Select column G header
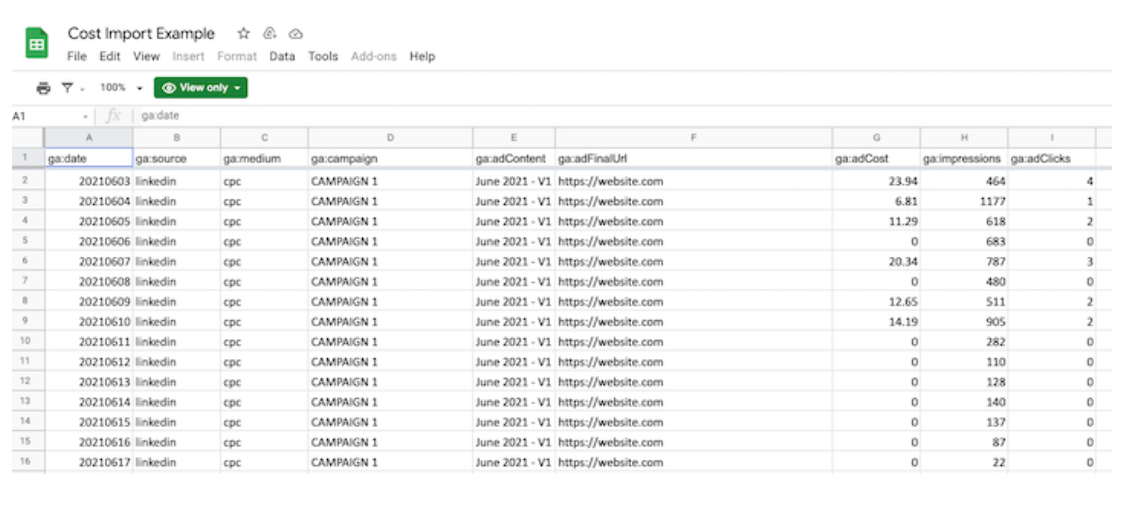The width and height of the screenshot is (1145, 508). 876,137
